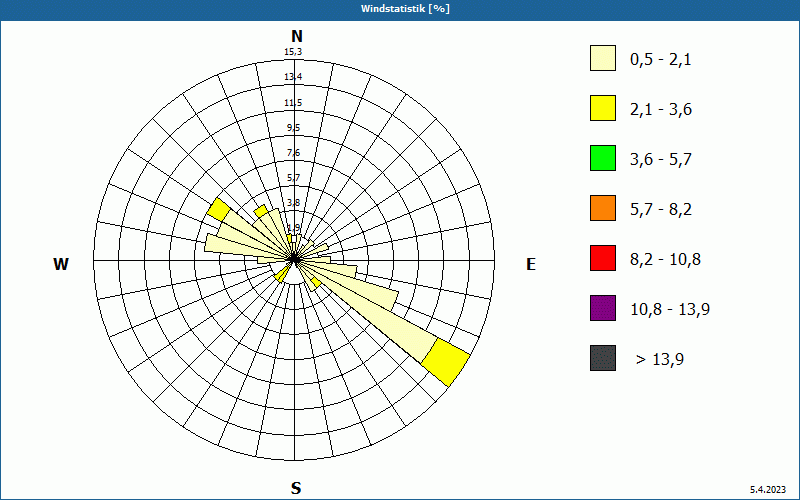Click the radial axis value 5,7
The image size is (800, 500).
[293, 178]
